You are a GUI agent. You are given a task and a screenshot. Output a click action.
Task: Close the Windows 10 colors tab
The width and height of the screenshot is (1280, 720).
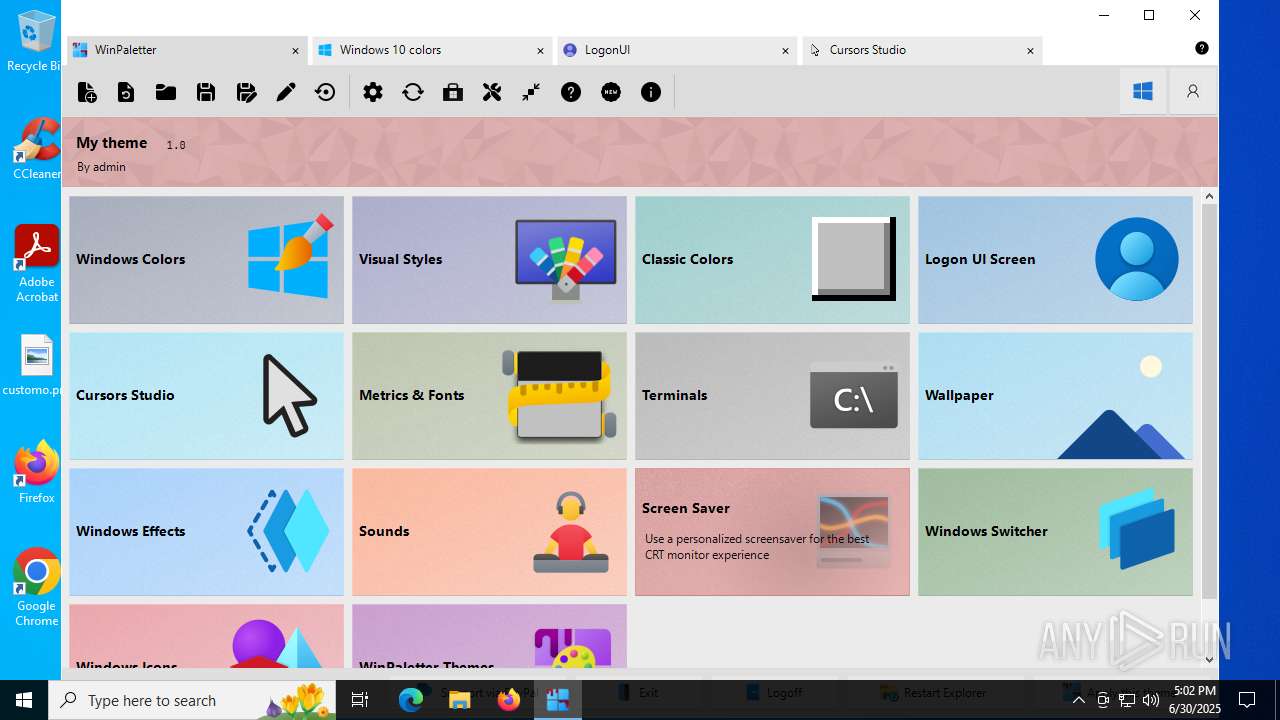tap(540, 50)
